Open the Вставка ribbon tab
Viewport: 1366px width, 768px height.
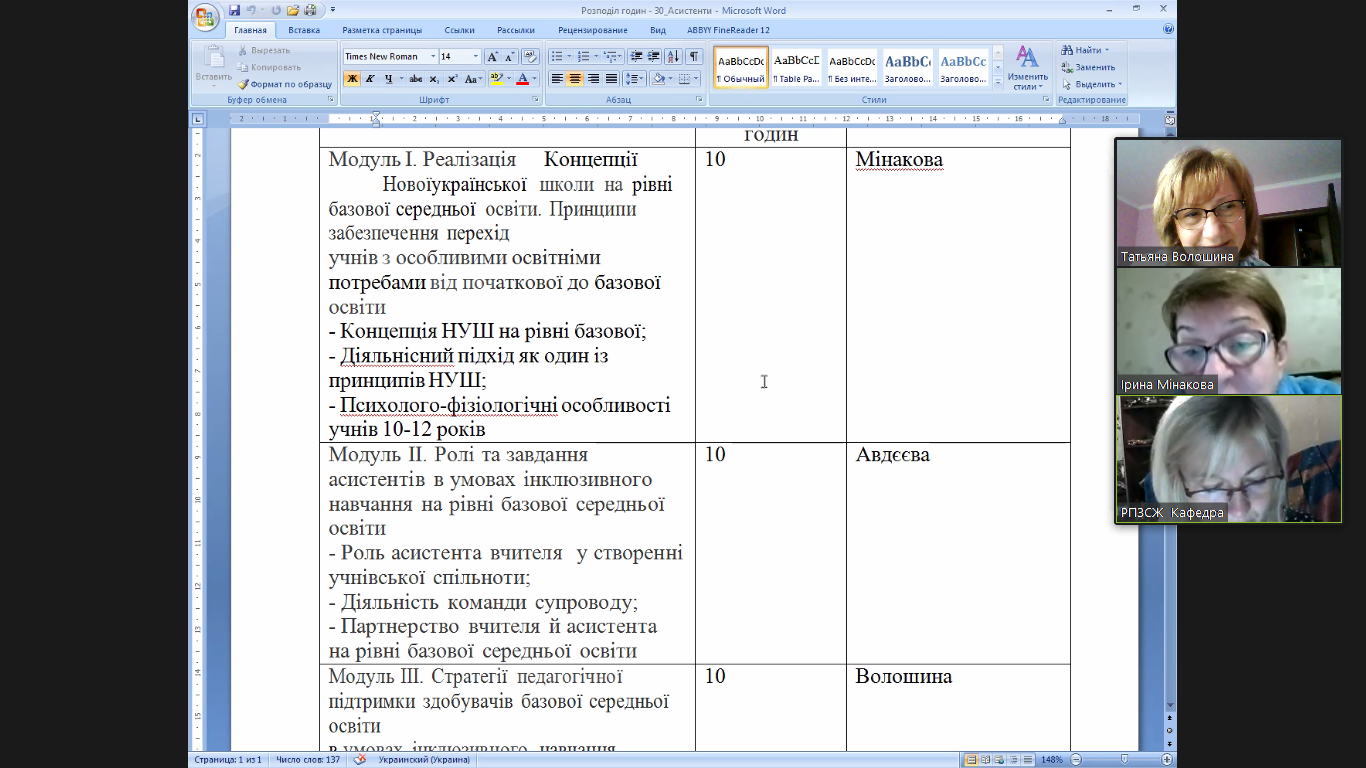point(304,30)
